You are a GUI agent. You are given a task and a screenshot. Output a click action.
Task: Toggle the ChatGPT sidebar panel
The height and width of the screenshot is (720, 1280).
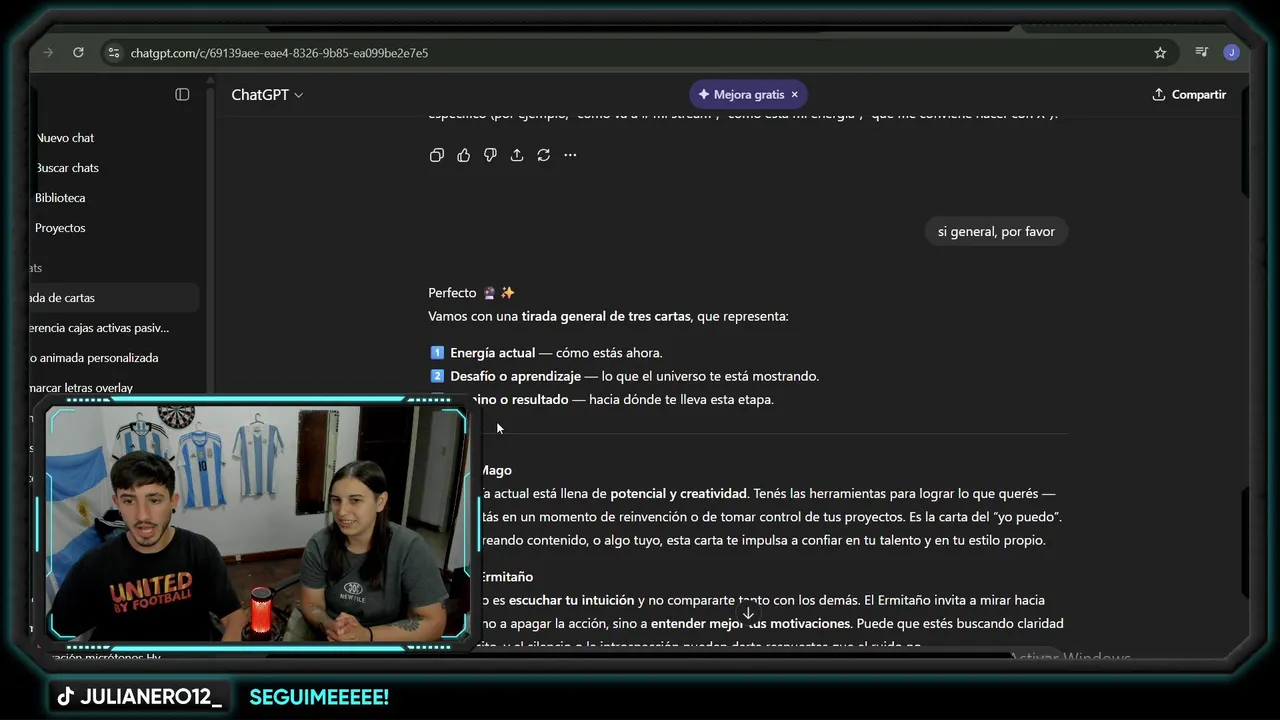tap(182, 94)
